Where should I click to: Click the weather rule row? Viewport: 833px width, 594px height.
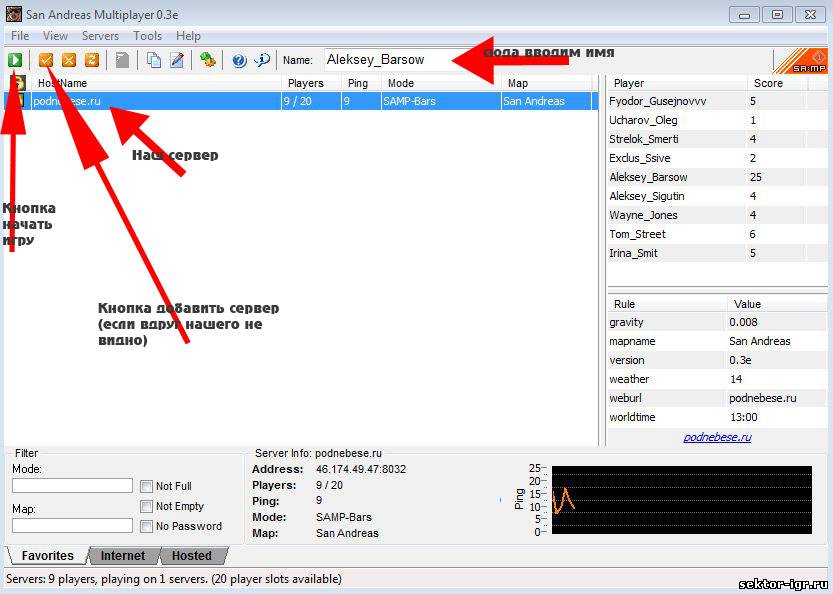click(x=717, y=379)
